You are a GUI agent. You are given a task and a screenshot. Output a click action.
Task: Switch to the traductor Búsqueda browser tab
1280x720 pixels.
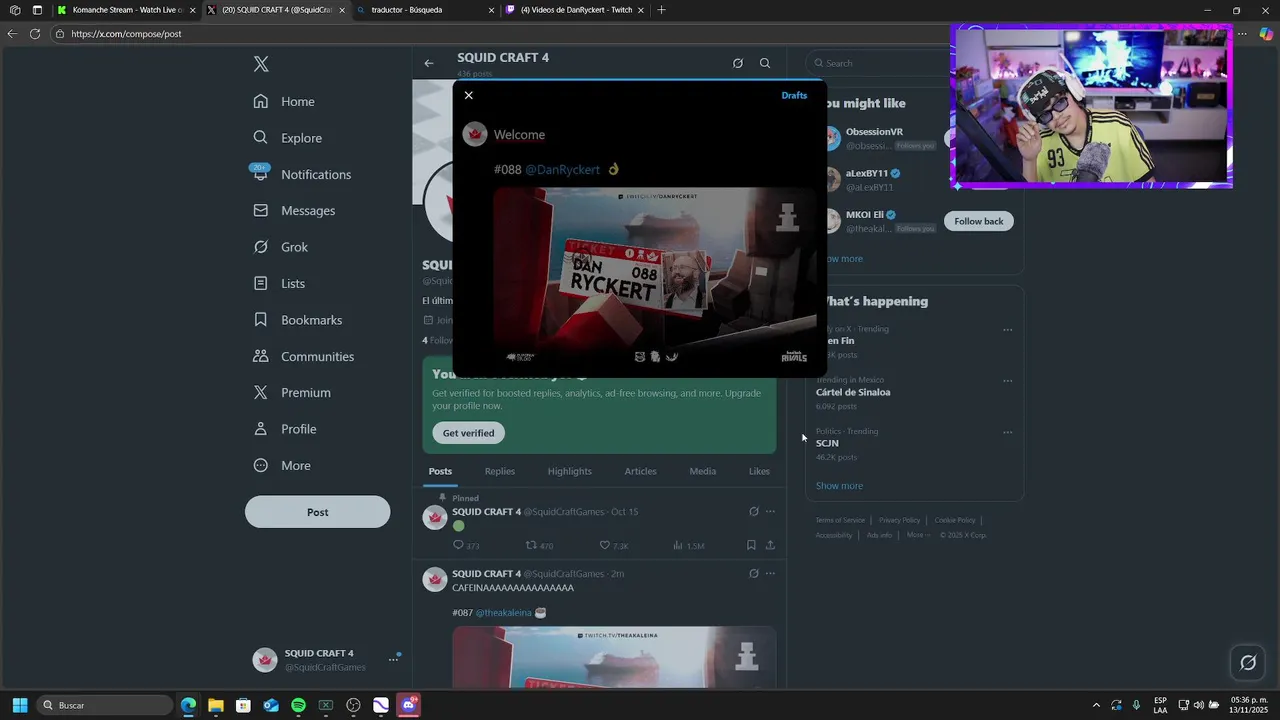click(427, 10)
